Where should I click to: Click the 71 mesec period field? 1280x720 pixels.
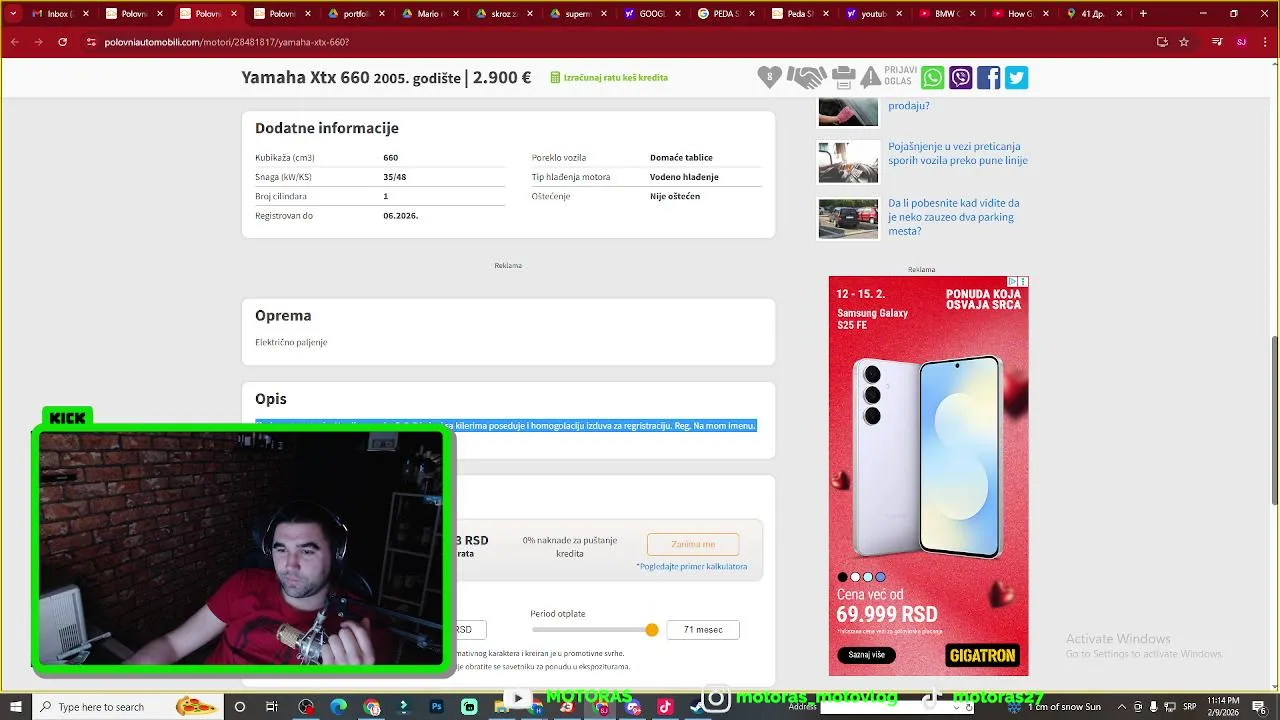click(703, 630)
